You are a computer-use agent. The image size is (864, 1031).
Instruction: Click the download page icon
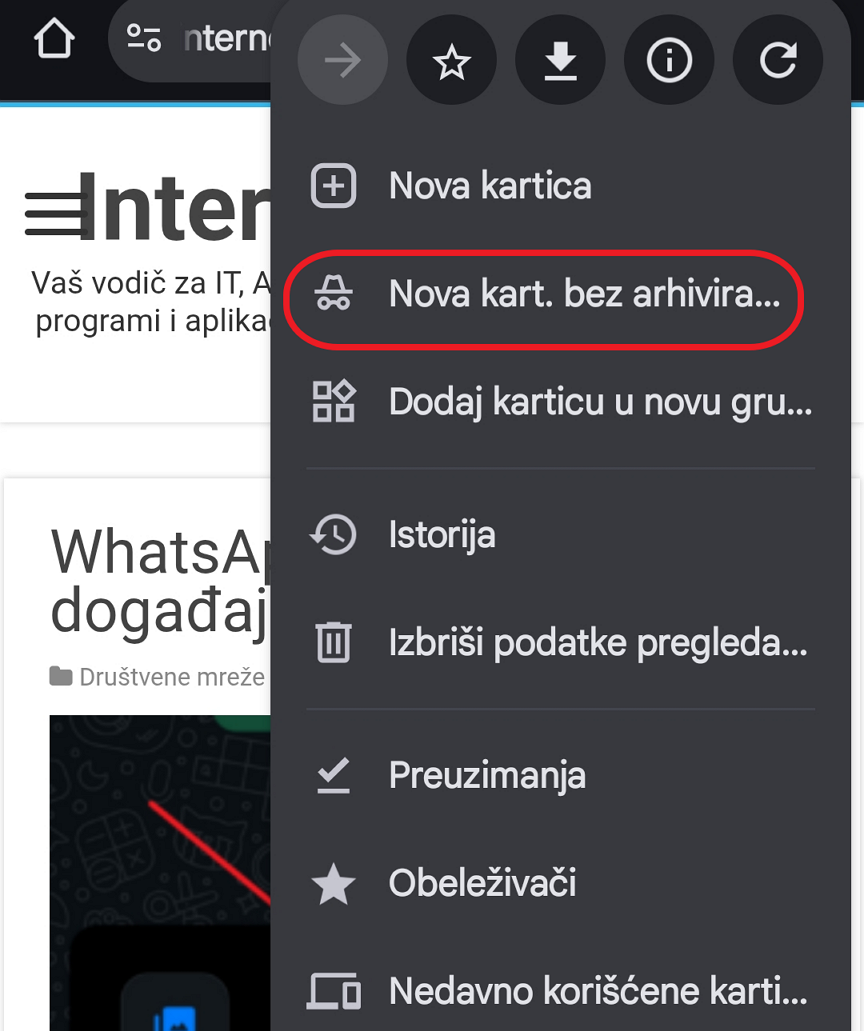(560, 60)
